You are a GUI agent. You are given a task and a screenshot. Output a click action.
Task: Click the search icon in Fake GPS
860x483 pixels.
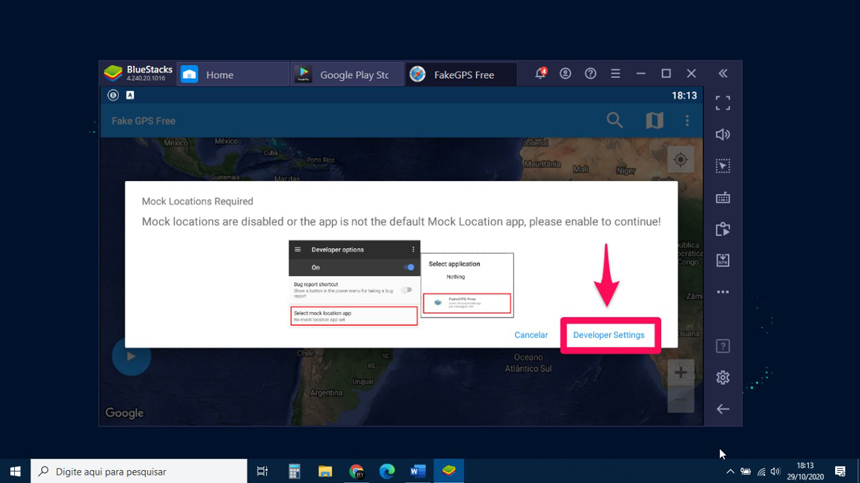coord(615,121)
